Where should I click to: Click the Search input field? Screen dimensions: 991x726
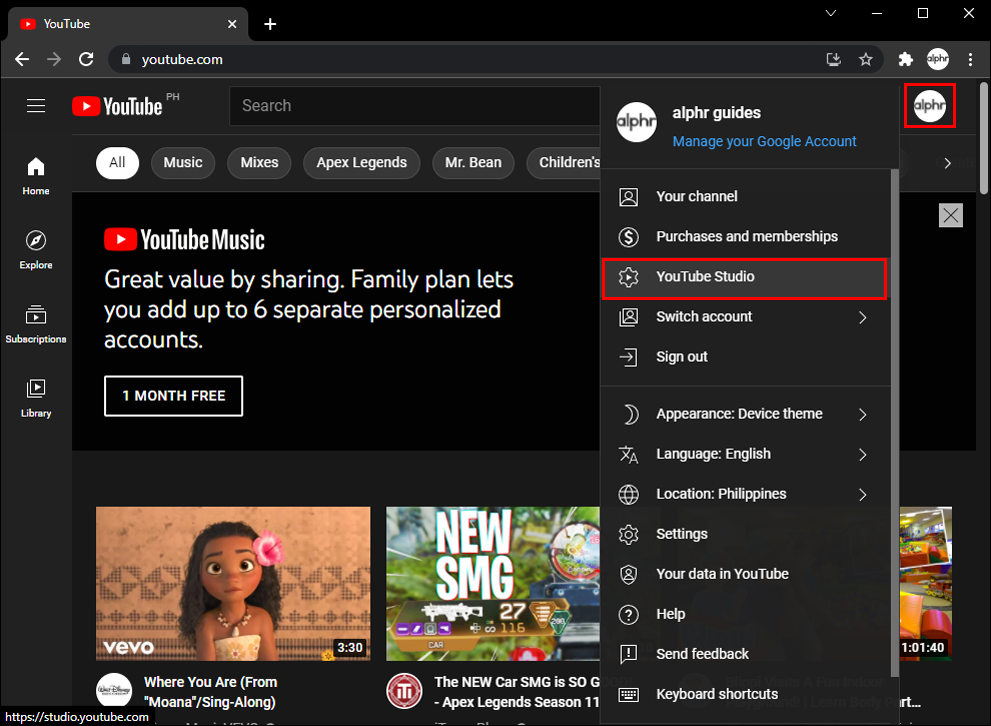click(x=415, y=106)
